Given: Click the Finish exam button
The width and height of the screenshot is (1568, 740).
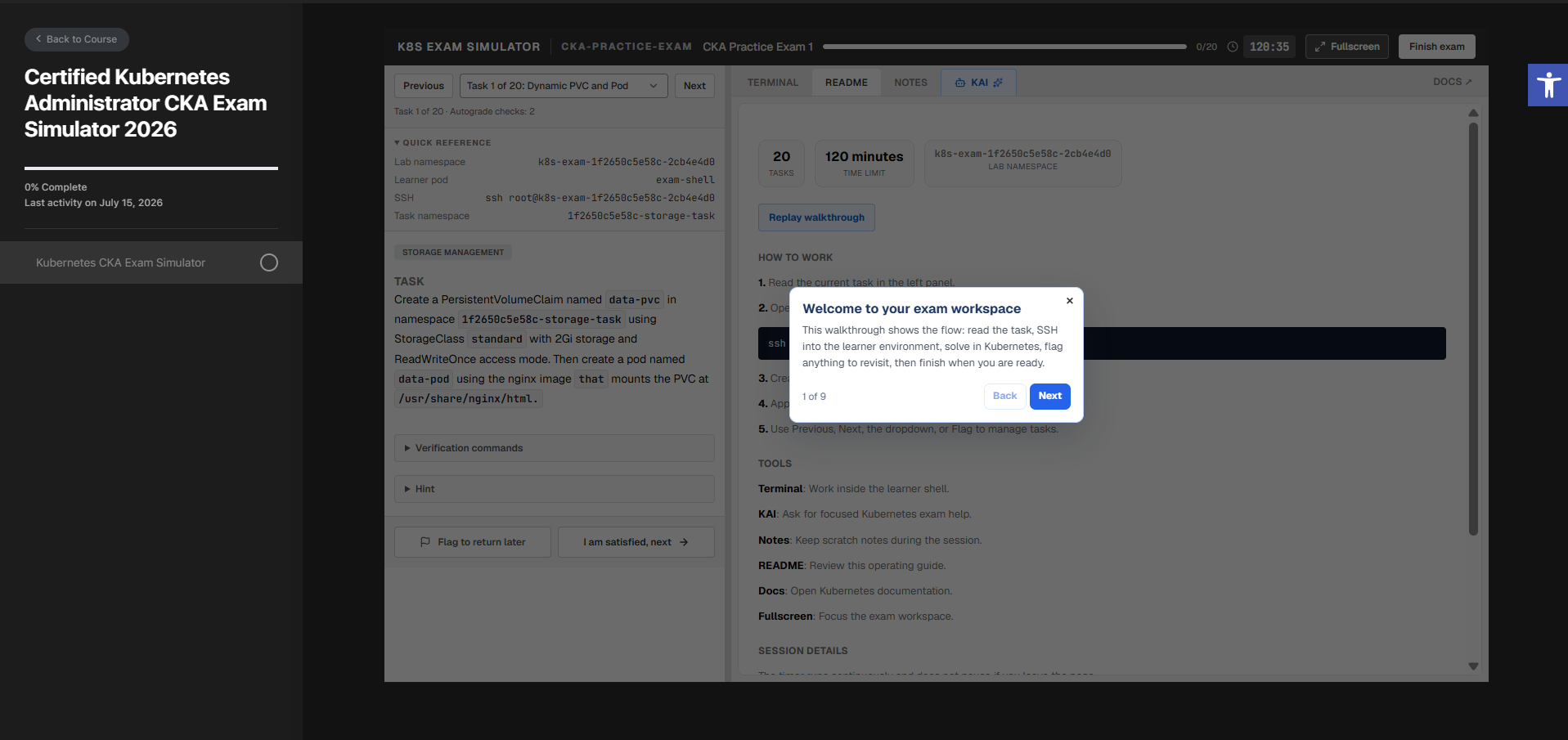Looking at the screenshot, I should tap(1436, 47).
